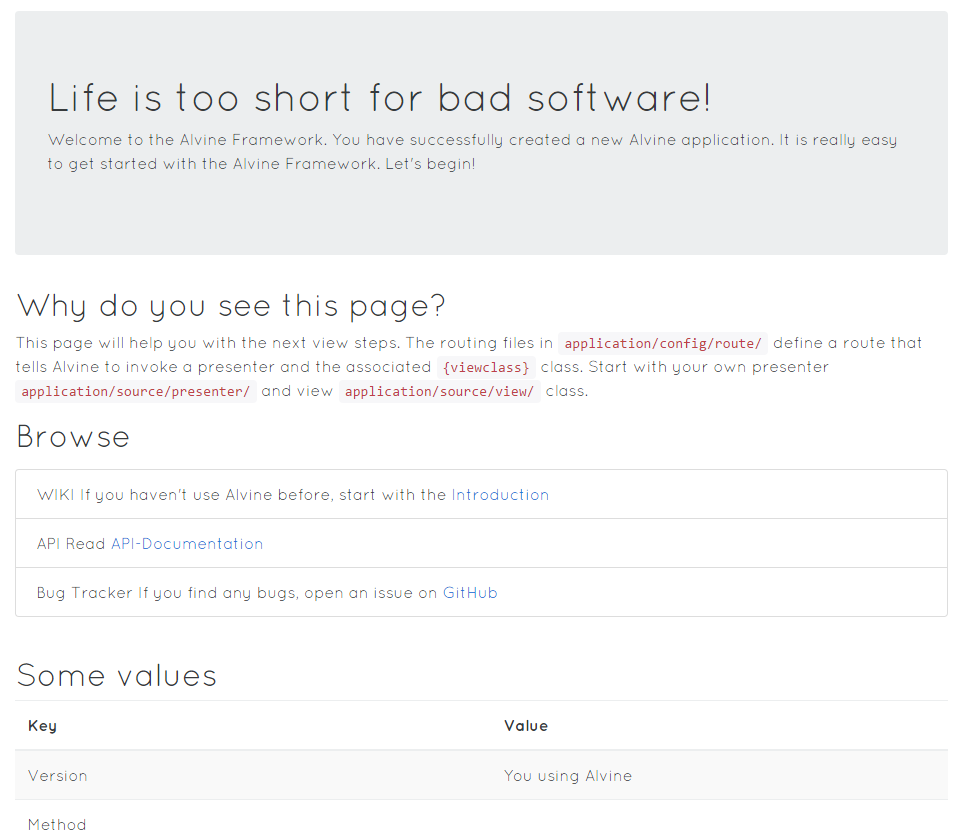Click the API-Documentation link
Viewport: 959px width, 839px height.
186,543
